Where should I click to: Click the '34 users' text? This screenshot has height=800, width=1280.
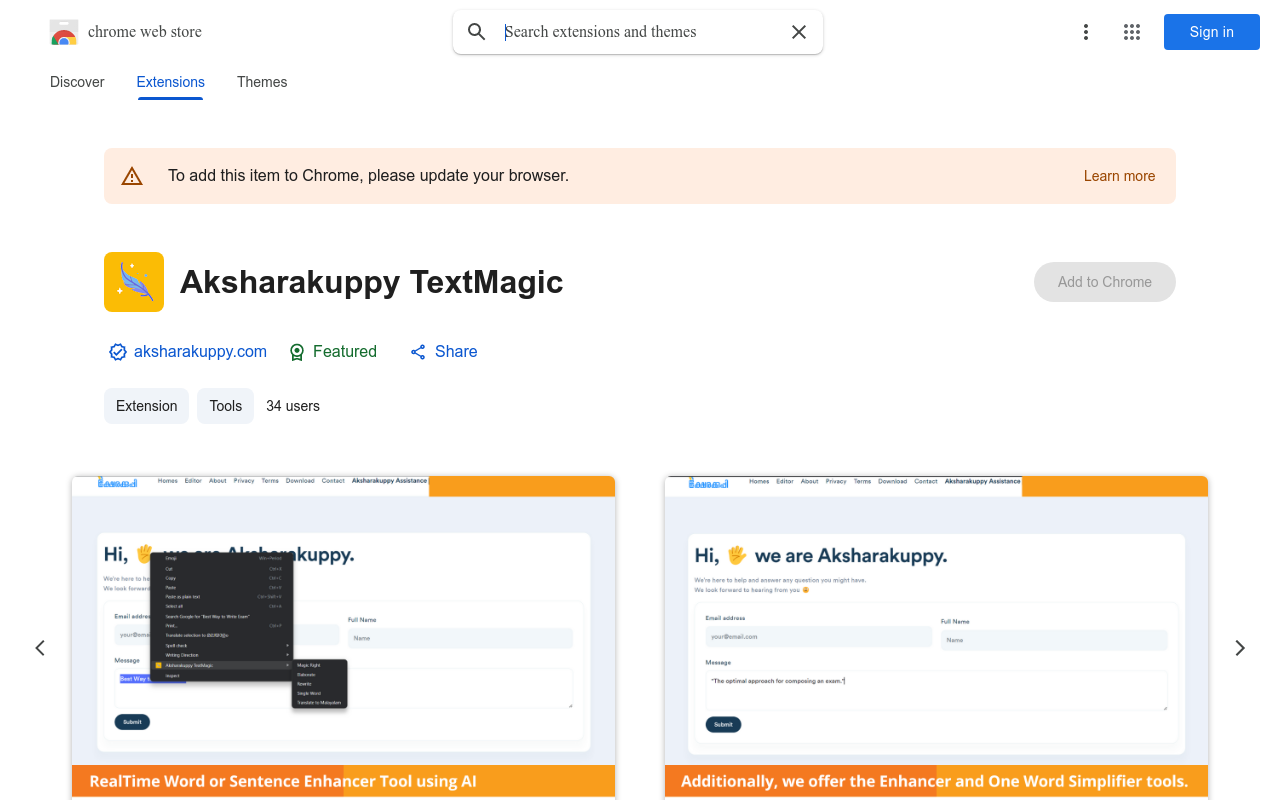click(x=293, y=406)
